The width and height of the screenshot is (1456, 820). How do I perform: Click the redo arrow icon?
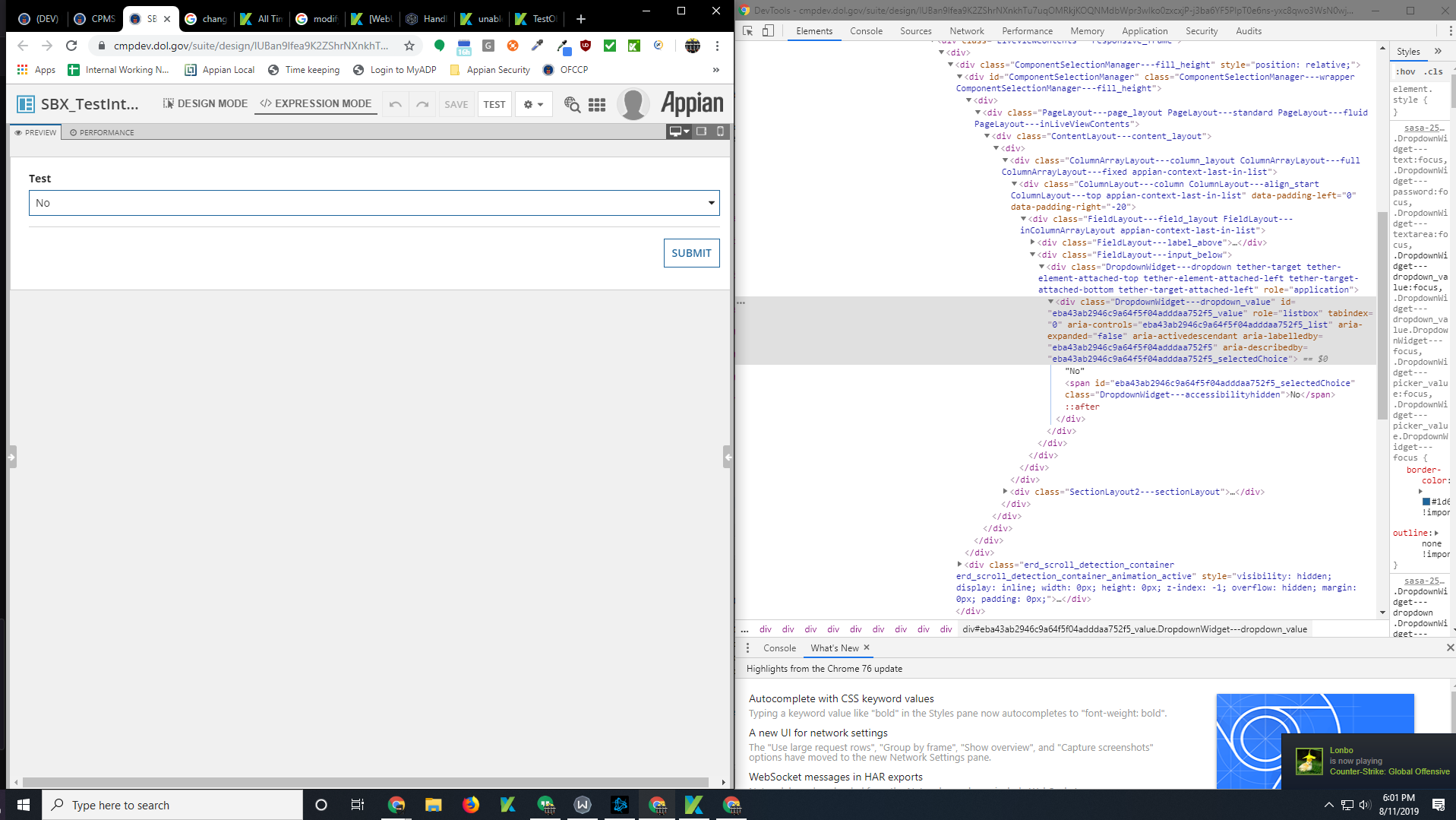tap(422, 104)
